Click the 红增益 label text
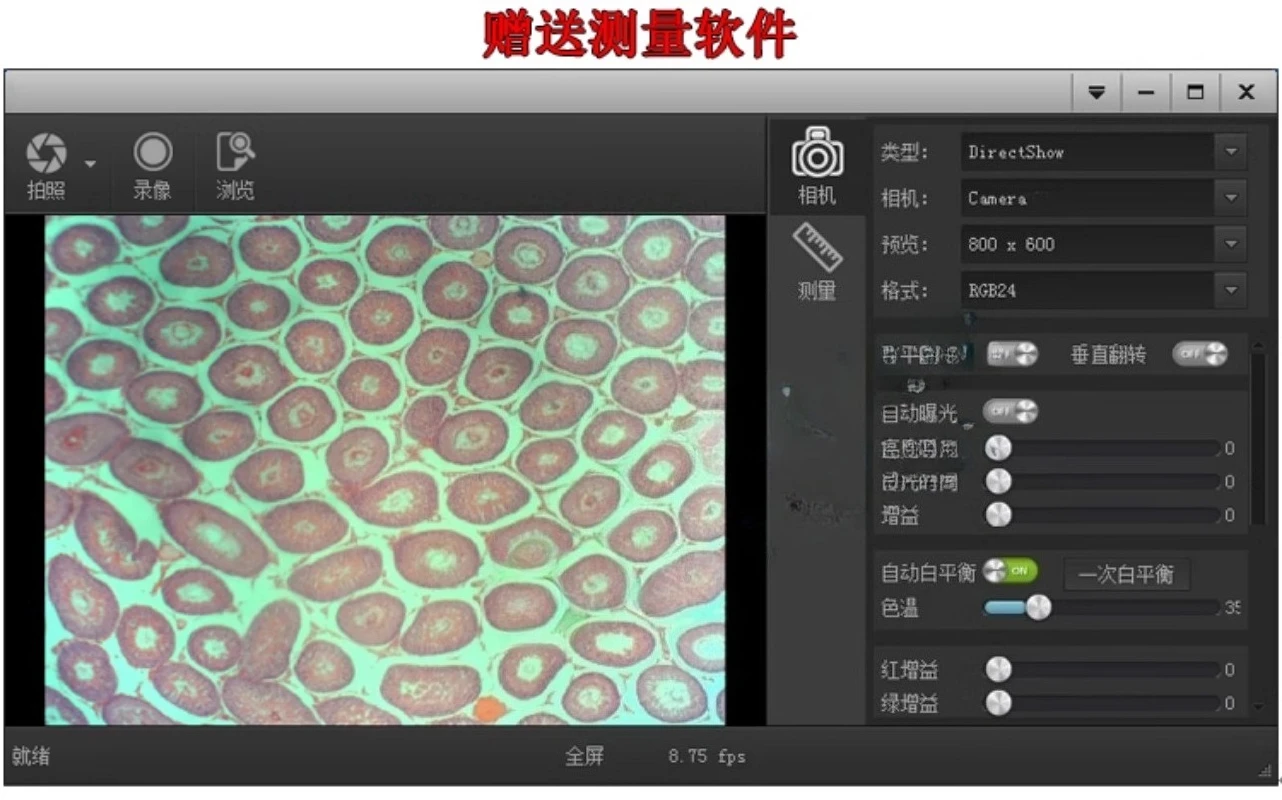Screen dimensions: 1282x800 pos(910,670)
